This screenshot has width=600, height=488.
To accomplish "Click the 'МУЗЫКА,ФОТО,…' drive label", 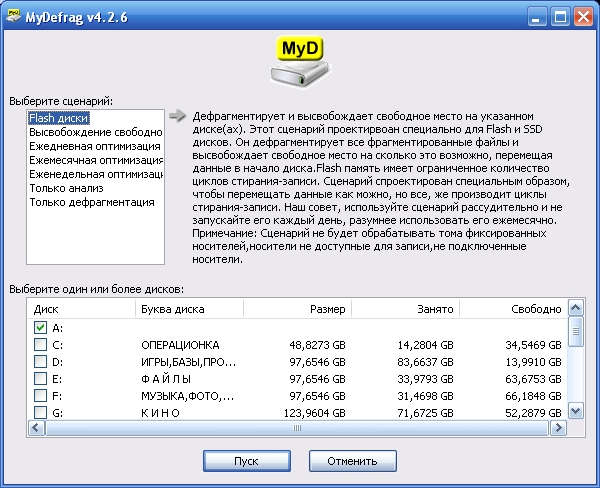I will pyautogui.click(x=187, y=396).
